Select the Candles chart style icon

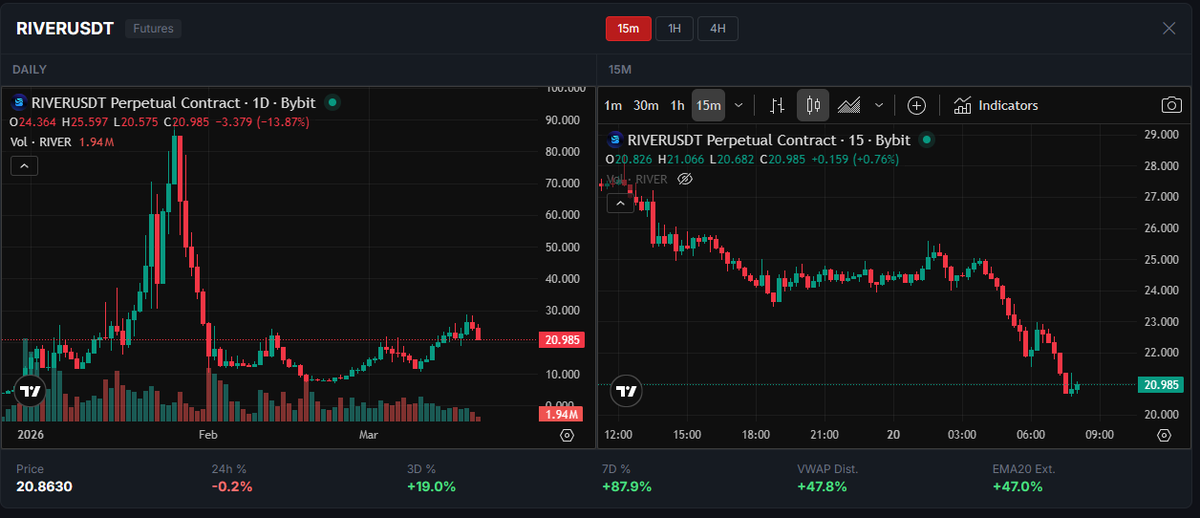tap(813, 105)
